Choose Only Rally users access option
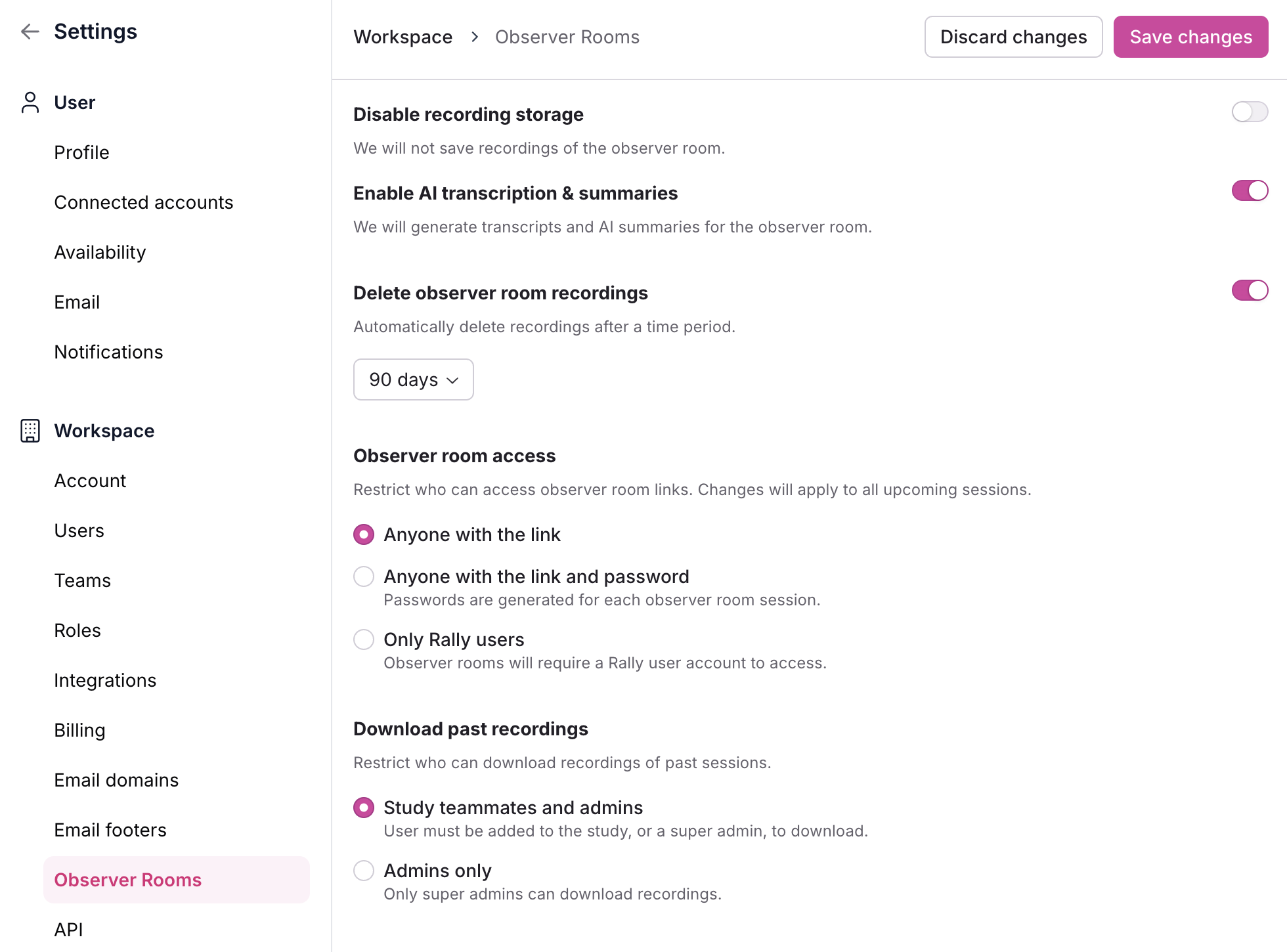This screenshot has width=1287, height=952. [364, 639]
